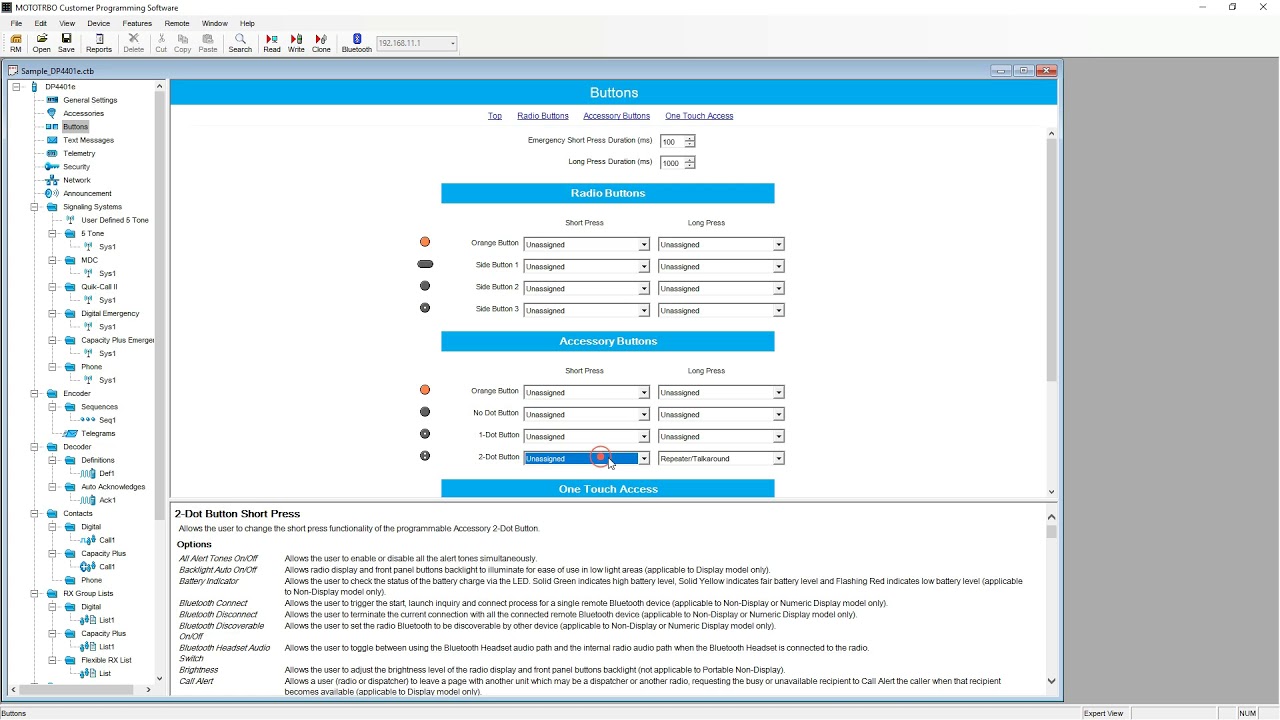Open the View menu

(x=67, y=23)
